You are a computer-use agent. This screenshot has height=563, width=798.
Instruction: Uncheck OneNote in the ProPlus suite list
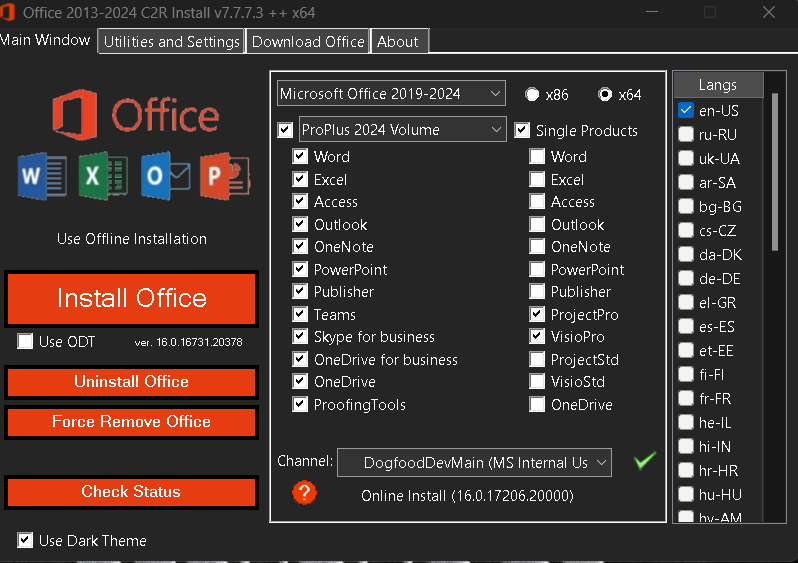click(300, 246)
